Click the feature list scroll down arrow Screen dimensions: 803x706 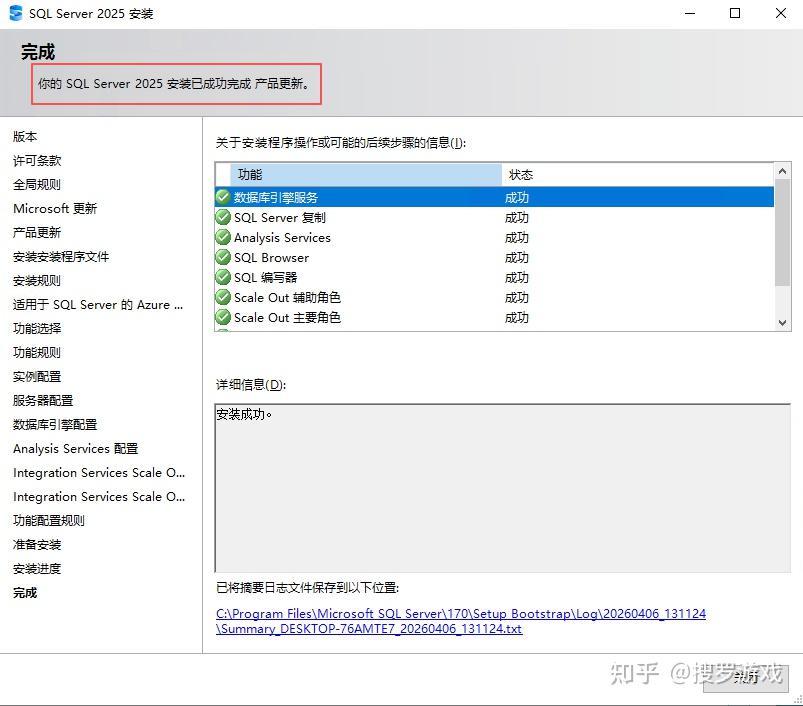click(x=782, y=323)
